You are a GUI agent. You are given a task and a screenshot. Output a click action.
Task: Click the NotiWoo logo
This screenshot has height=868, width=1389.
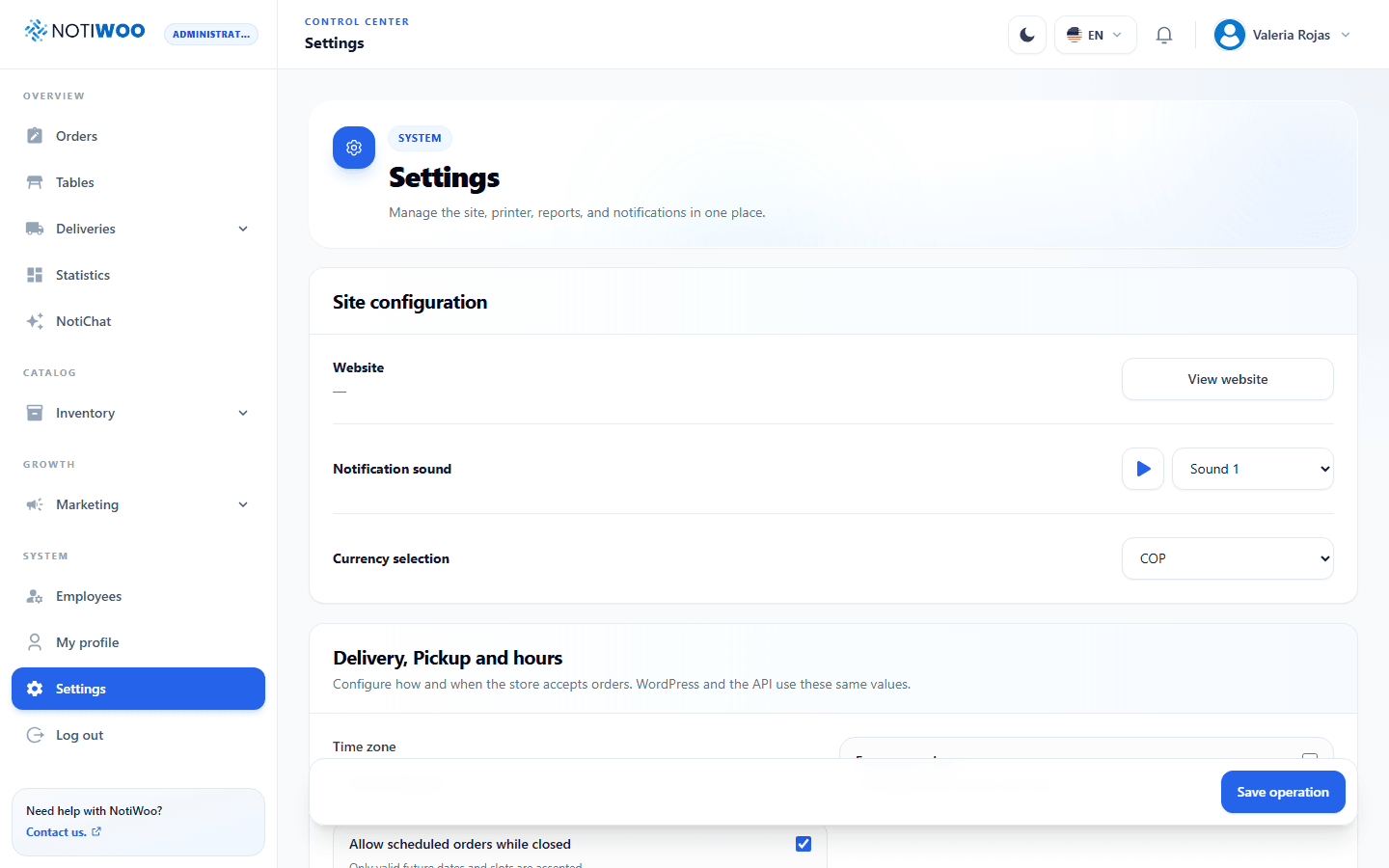[85, 31]
